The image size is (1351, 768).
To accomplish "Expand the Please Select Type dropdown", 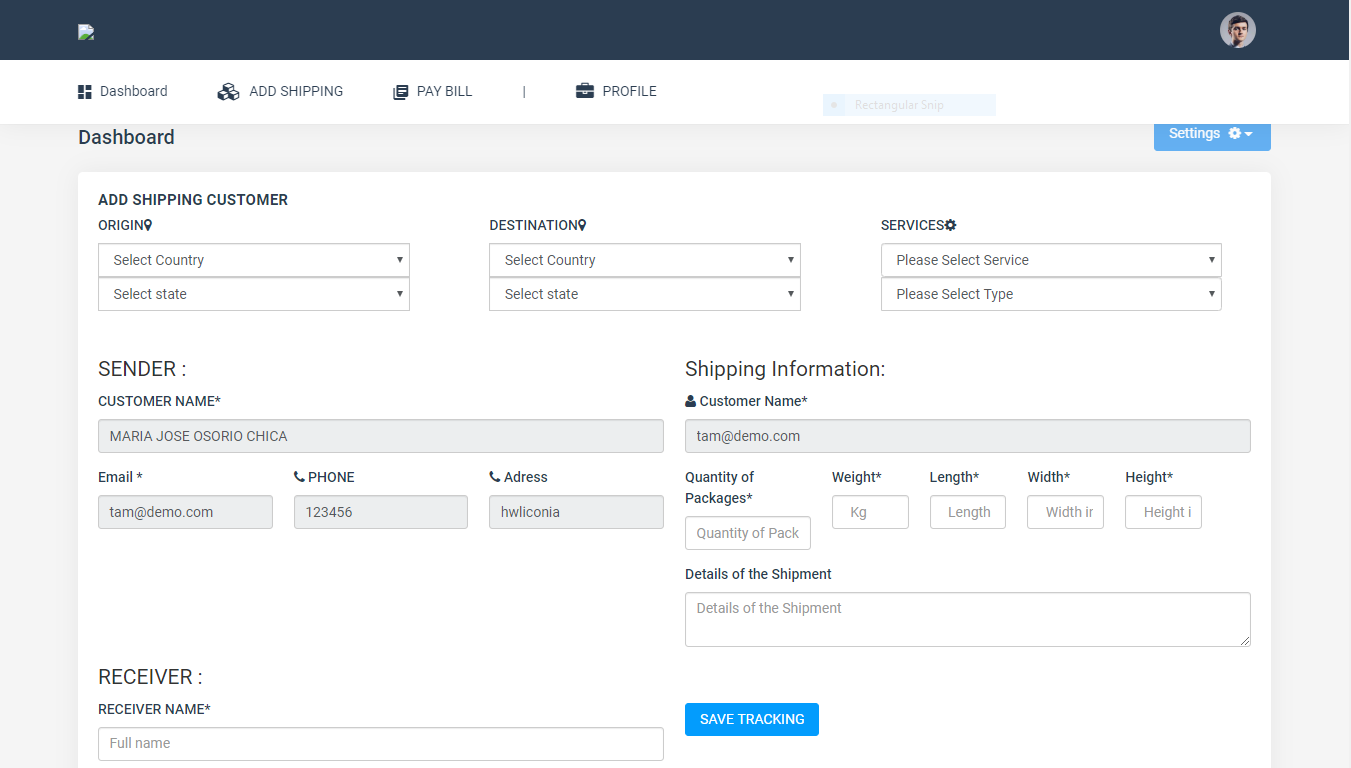I will (1051, 294).
